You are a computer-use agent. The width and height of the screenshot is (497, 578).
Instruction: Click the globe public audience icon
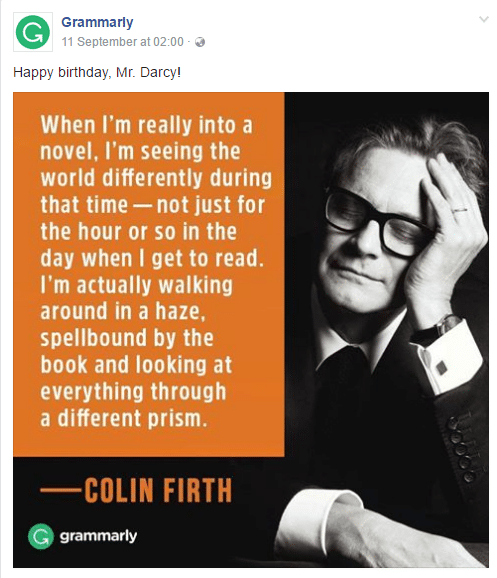[200, 42]
